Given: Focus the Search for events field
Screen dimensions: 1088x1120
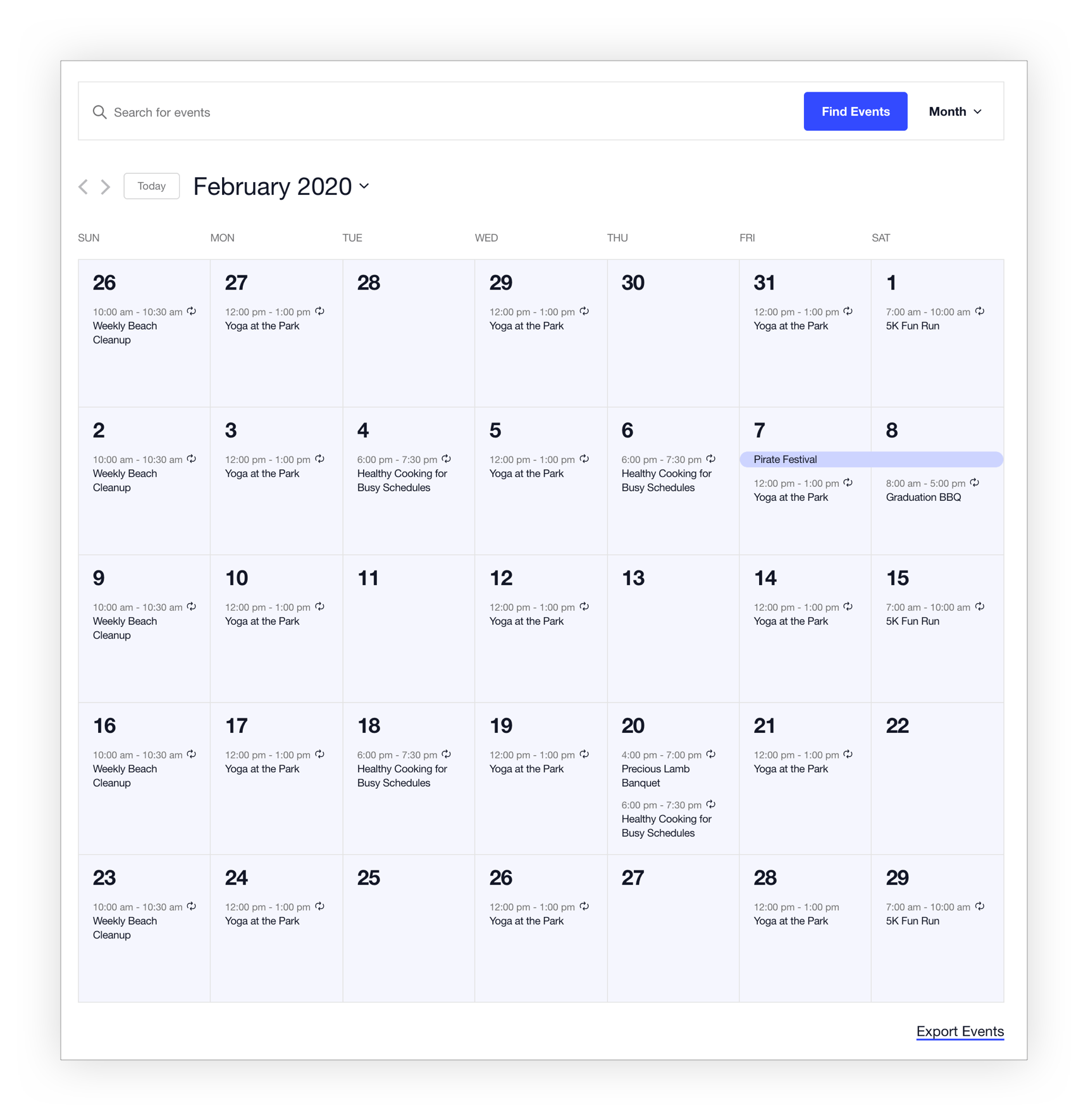Looking at the screenshot, I should tap(443, 112).
